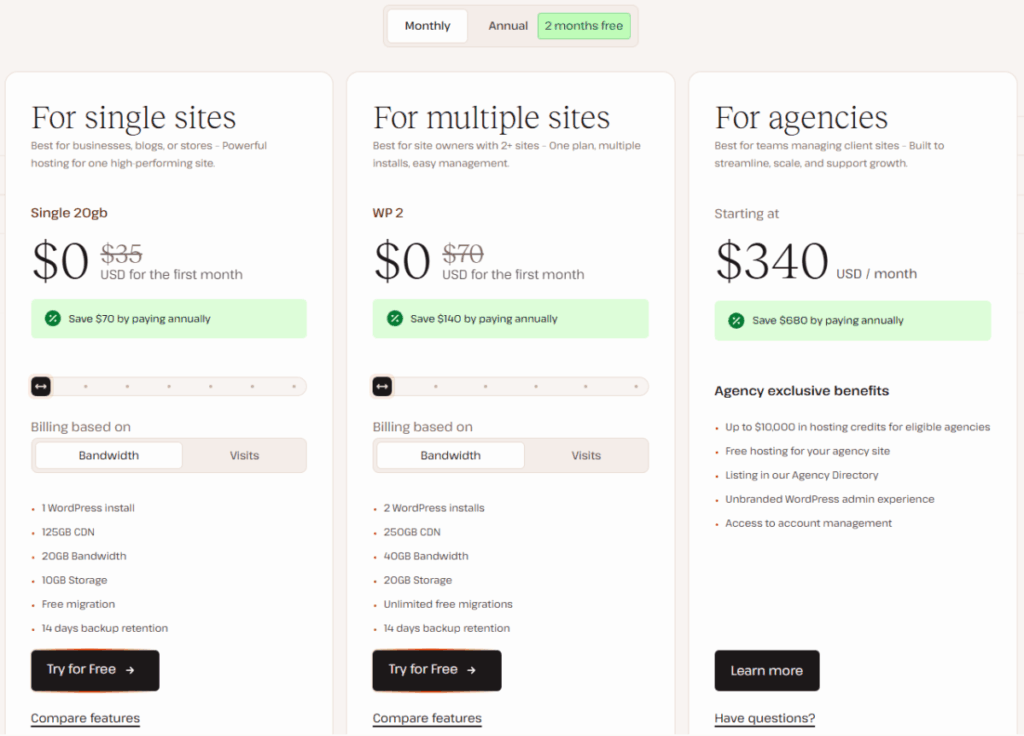This screenshot has height=736, width=1024.
Task: Select the '2 months free' badge
Action: pyautogui.click(x=583, y=26)
